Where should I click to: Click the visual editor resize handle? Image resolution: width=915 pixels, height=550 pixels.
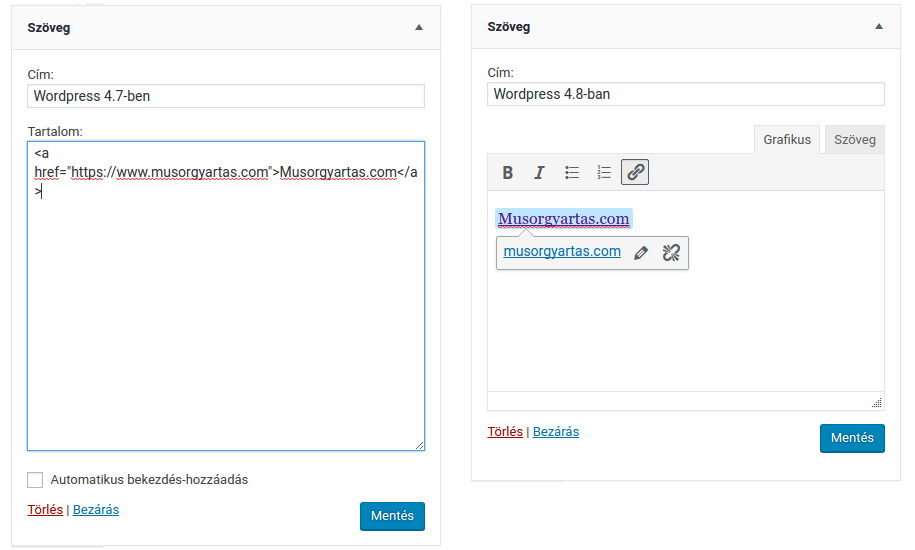pos(876,402)
